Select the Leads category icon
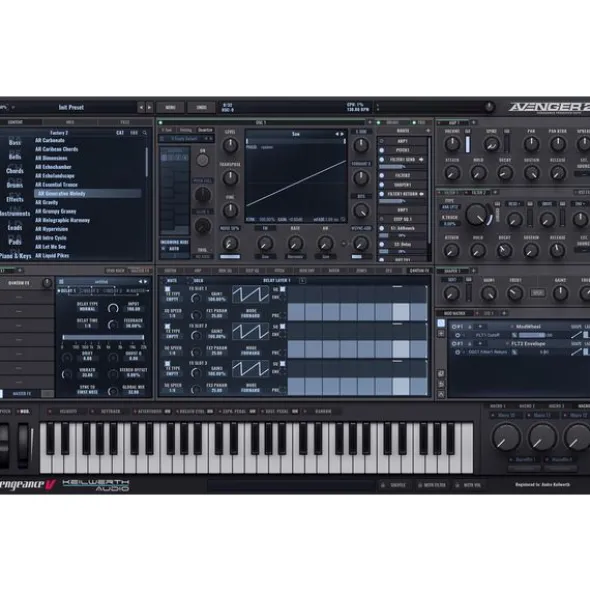Viewport: 590px width, 591px height. 15,227
